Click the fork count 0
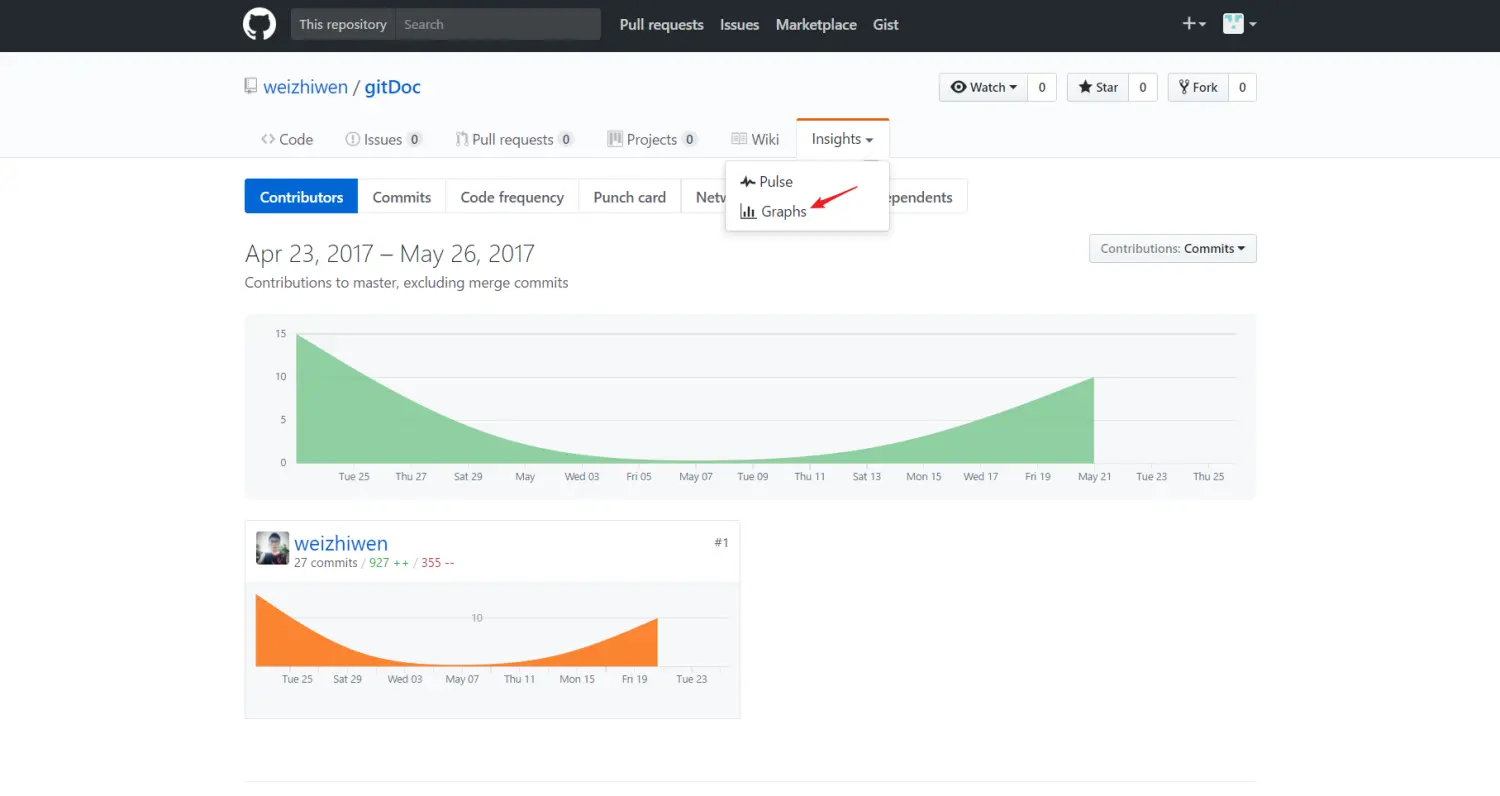This screenshot has width=1500, height=796. (x=1242, y=87)
